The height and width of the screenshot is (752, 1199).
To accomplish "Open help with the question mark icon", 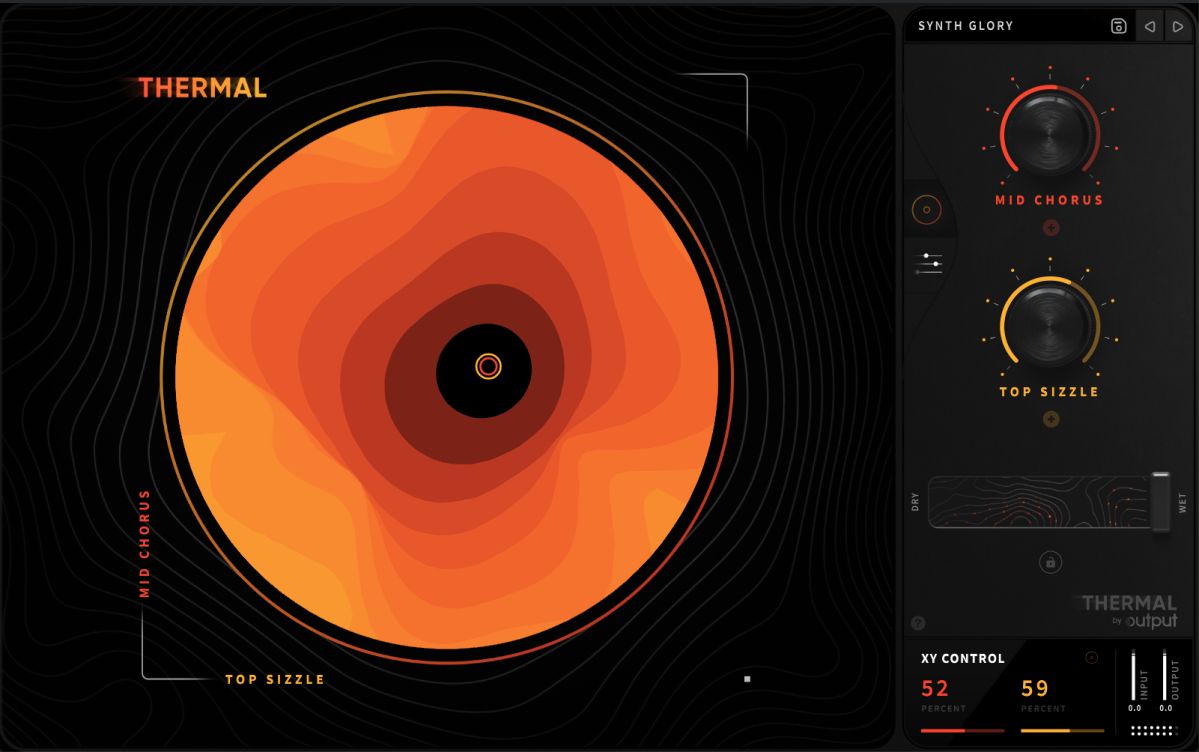I will [x=918, y=623].
